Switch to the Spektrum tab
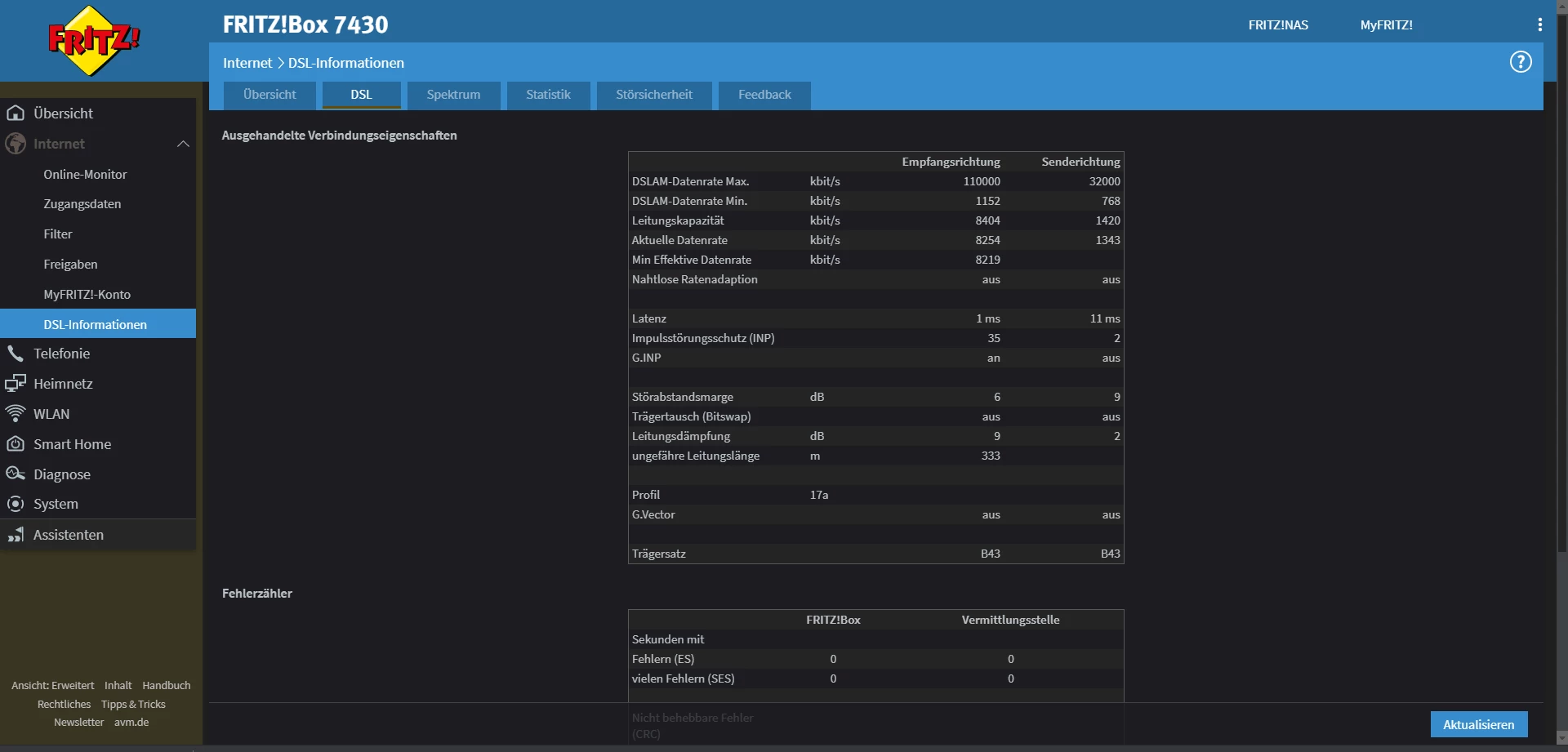This screenshot has width=1568, height=752. 453,95
